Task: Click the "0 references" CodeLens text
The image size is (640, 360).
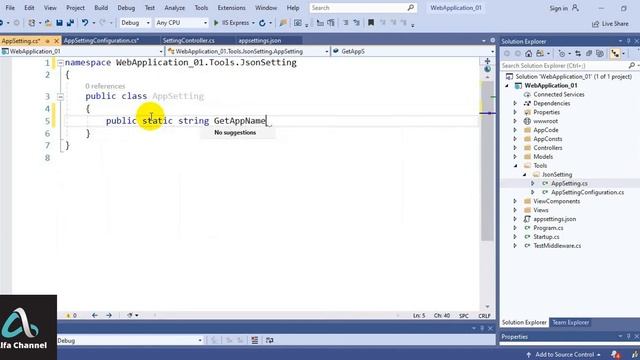Action: click(105, 86)
